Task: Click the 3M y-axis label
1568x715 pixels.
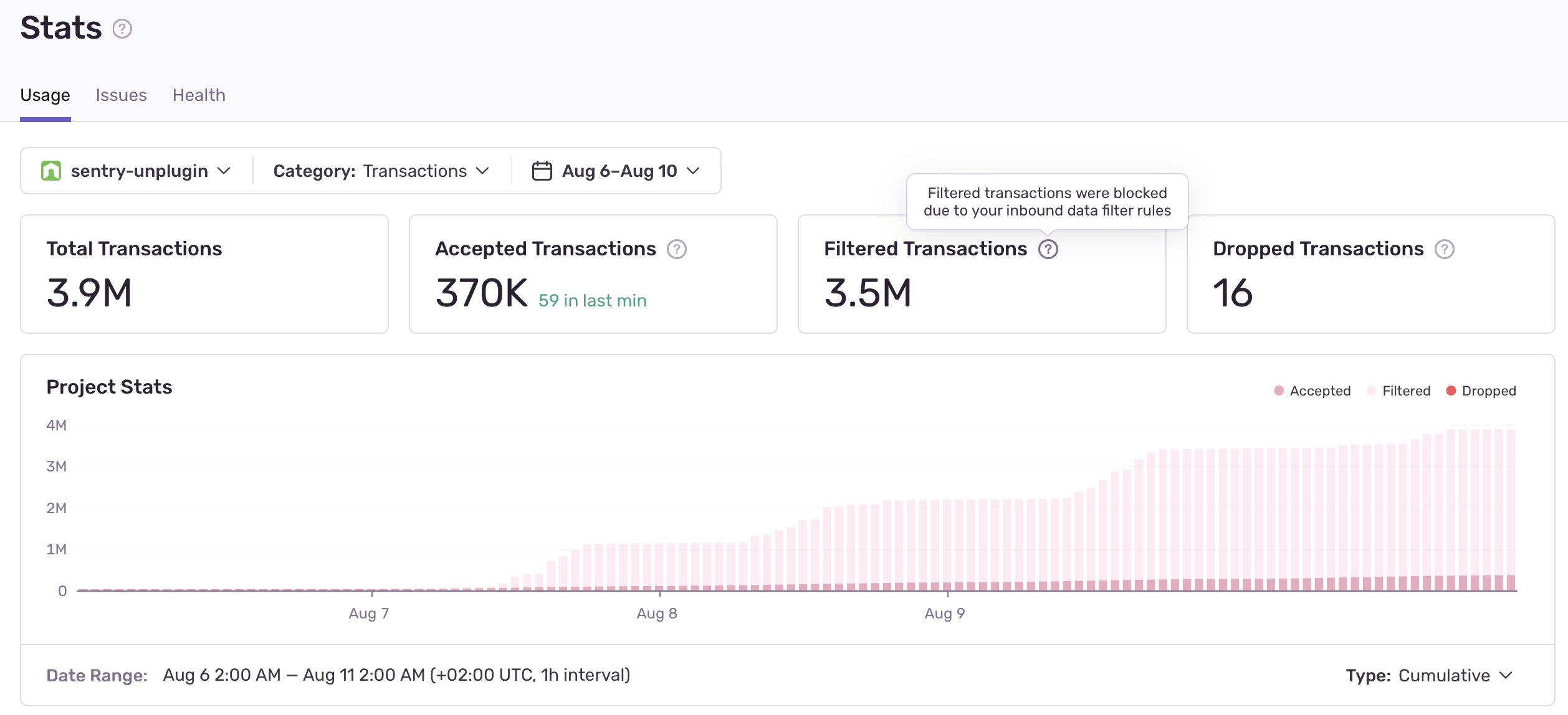Action: [56, 466]
